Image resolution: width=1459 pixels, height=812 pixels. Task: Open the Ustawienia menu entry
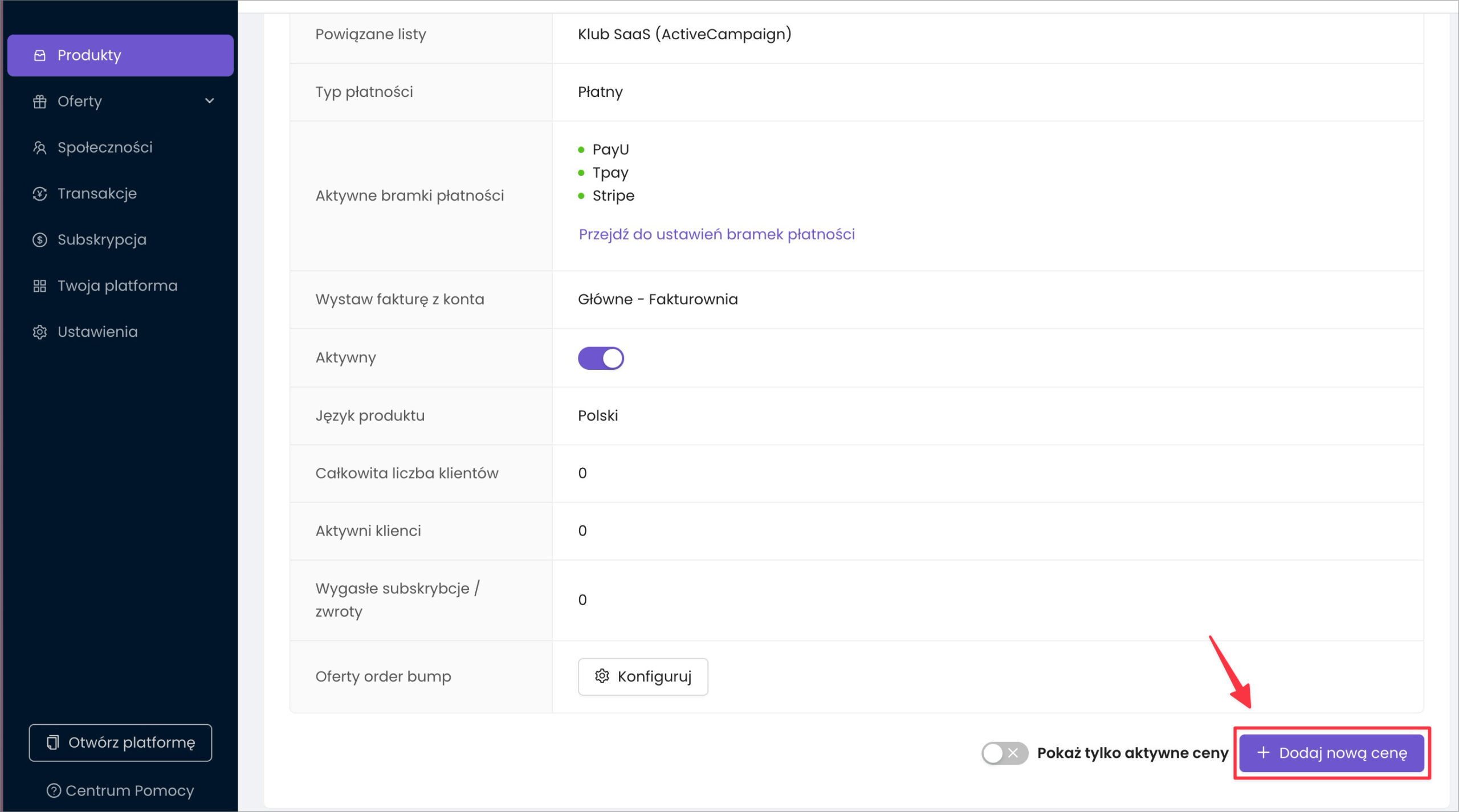[x=97, y=332]
